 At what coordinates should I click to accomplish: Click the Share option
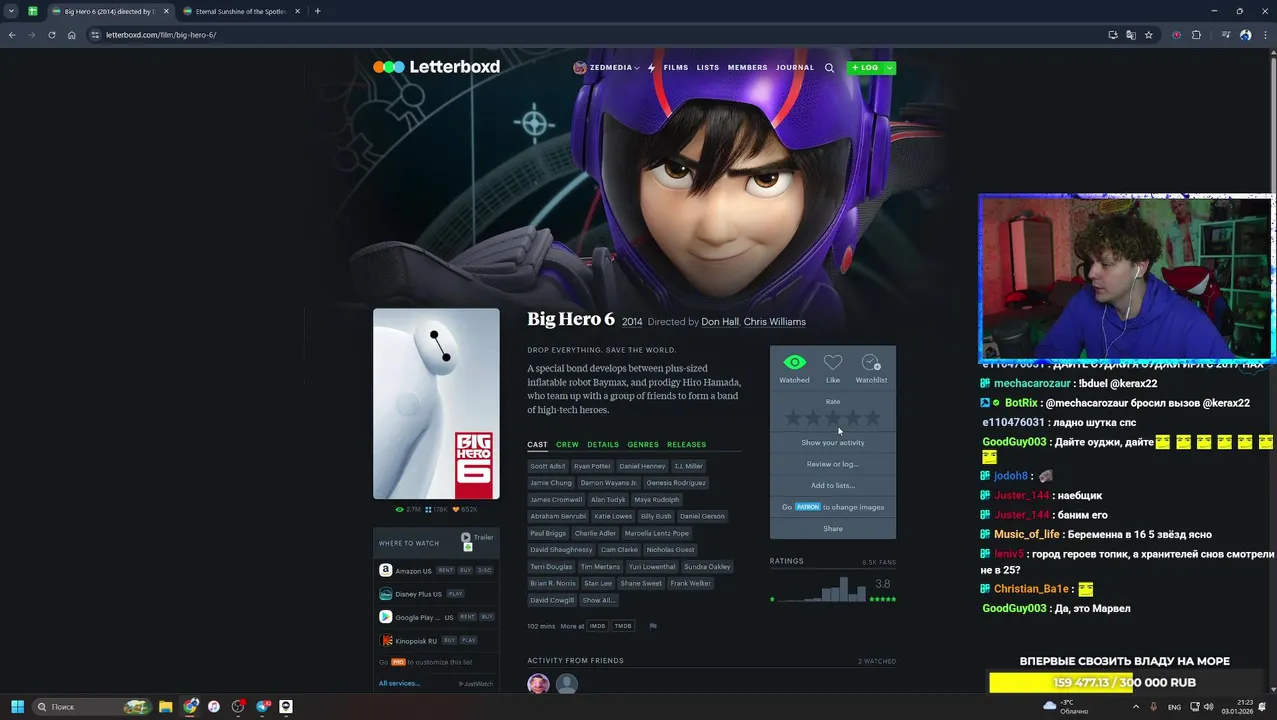click(833, 529)
